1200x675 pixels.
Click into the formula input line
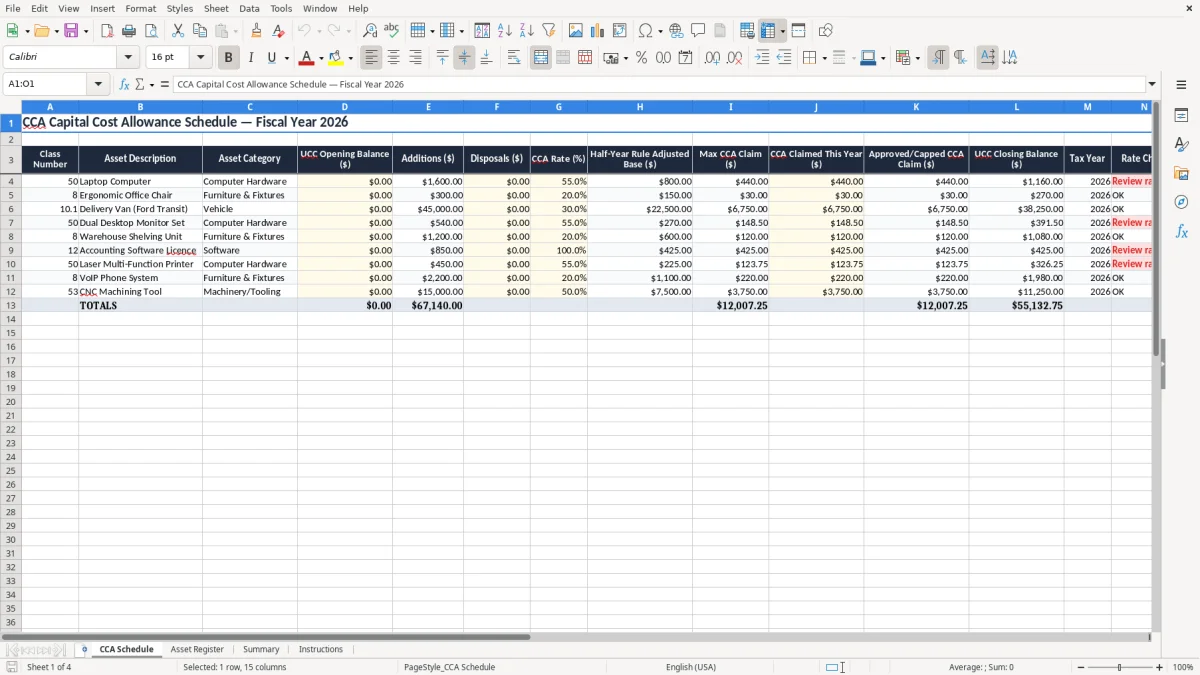click(x=660, y=85)
